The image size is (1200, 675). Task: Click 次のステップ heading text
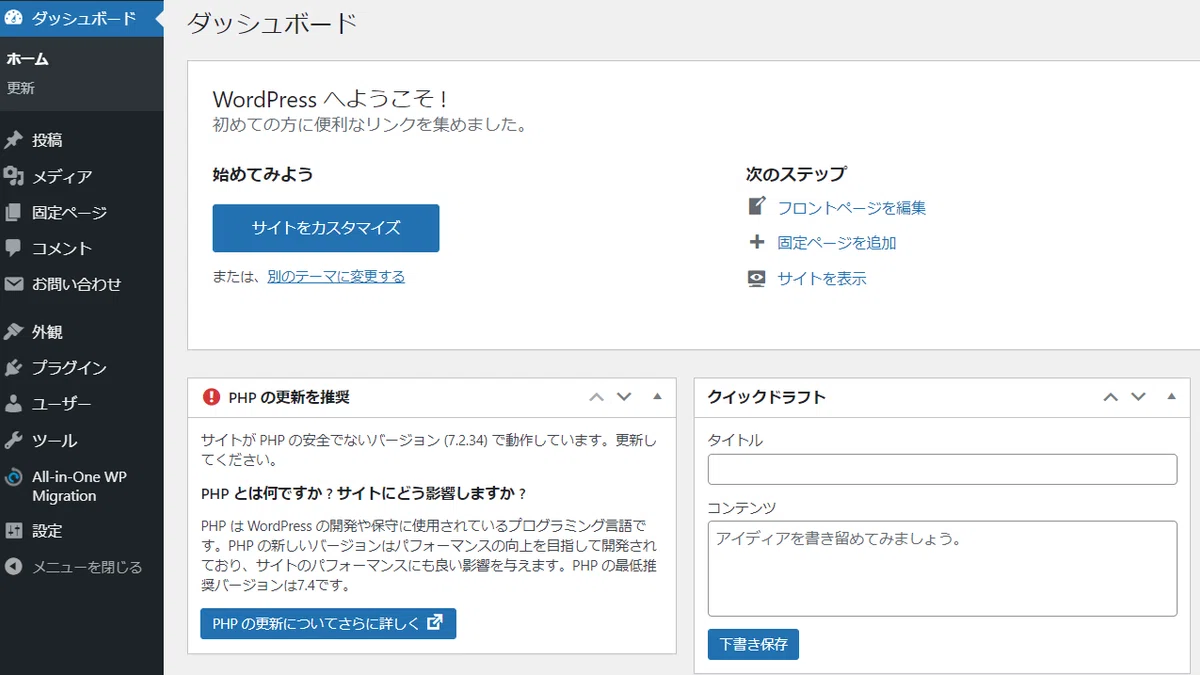tap(796, 174)
